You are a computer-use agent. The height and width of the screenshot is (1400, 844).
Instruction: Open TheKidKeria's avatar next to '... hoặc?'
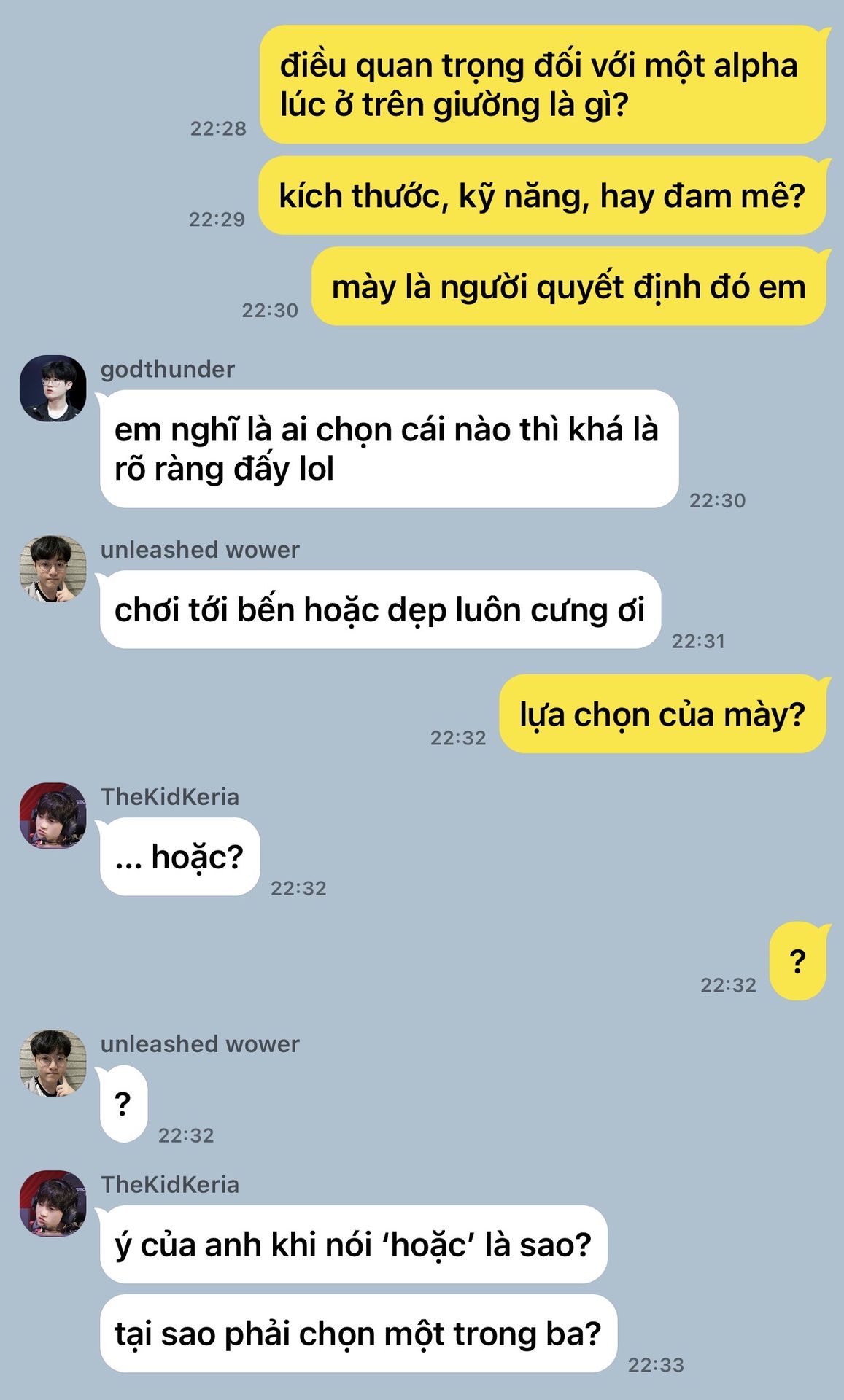(x=53, y=816)
